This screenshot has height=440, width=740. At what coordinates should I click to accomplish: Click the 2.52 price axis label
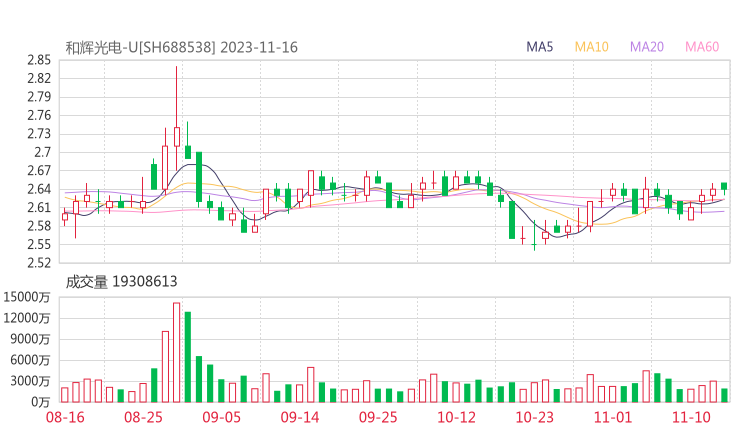click(x=39, y=262)
